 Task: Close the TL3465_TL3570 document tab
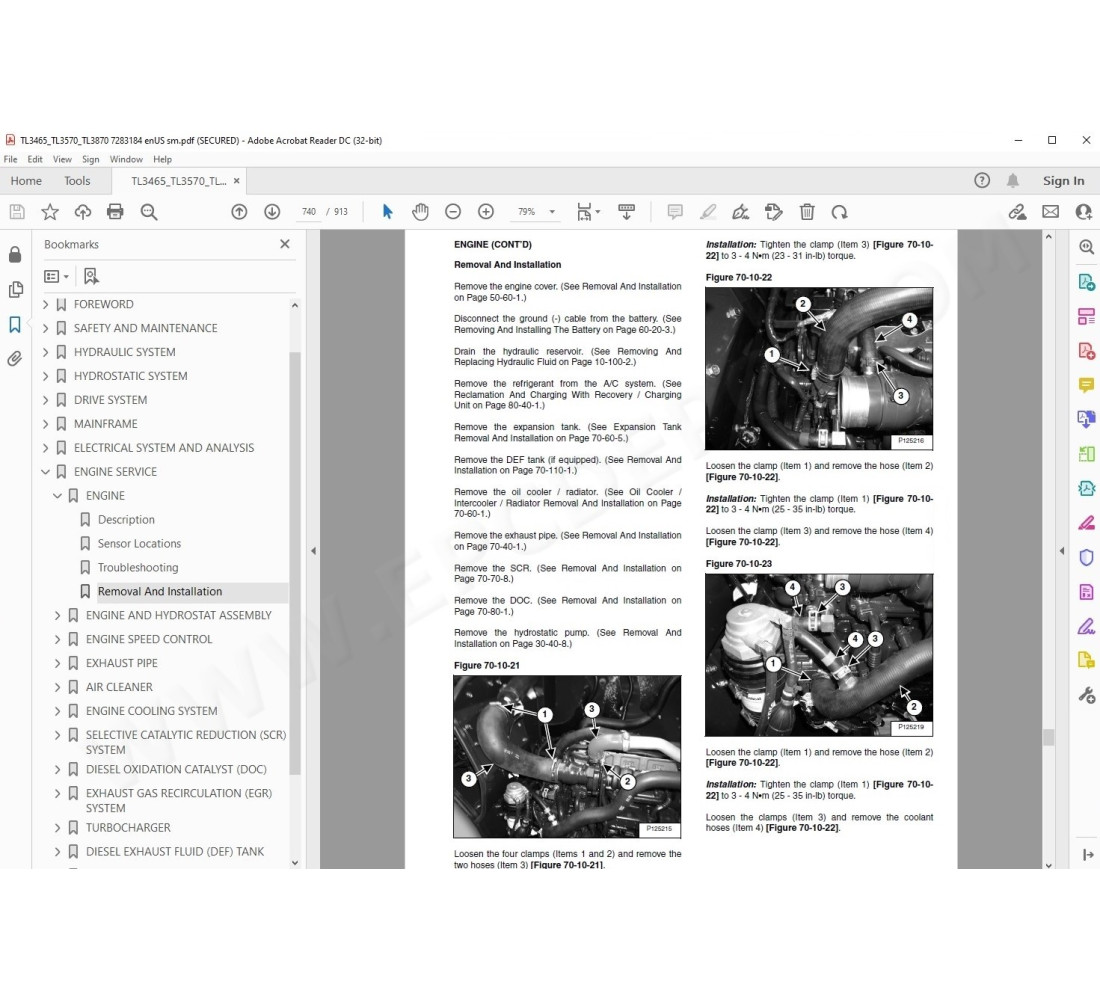[236, 181]
